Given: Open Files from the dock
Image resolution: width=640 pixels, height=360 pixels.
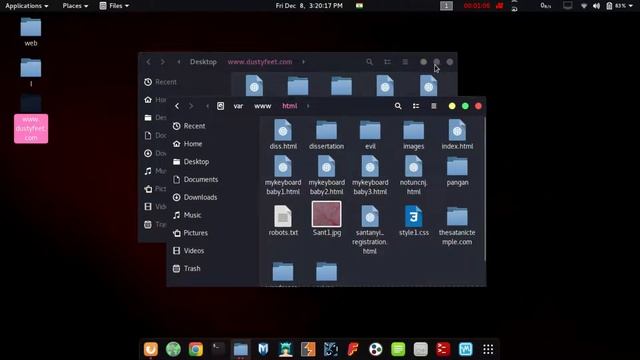Looking at the screenshot, I should [x=240, y=349].
